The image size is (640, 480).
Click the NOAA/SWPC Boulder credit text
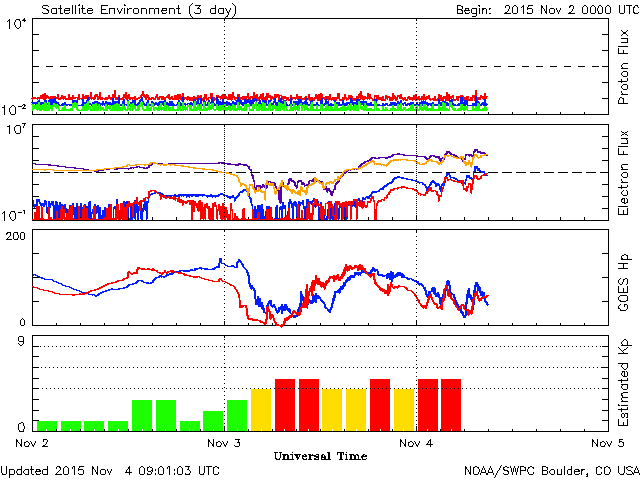551,470
